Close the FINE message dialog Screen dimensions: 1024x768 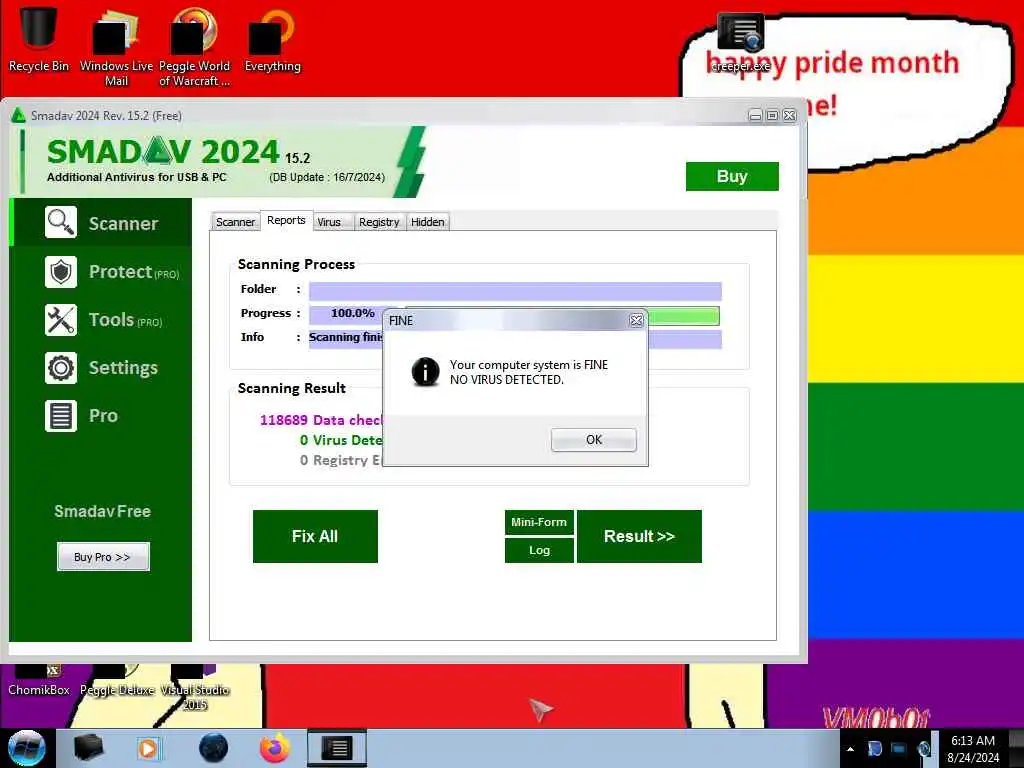click(636, 320)
